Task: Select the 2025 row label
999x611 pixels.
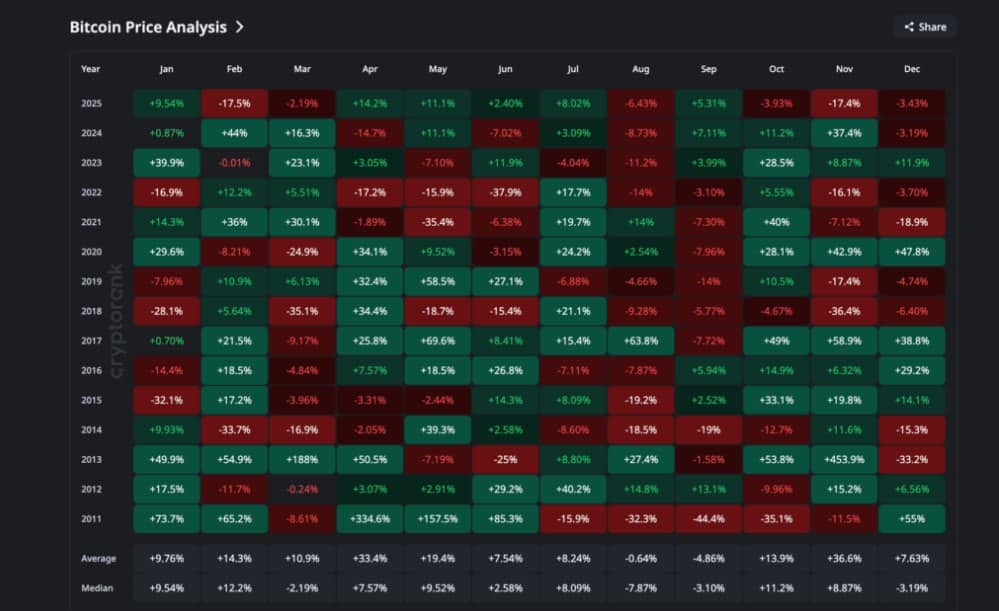Action: click(90, 103)
